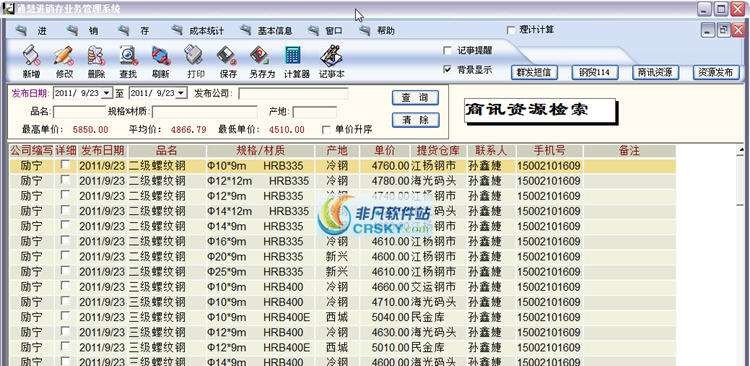Image resolution: width=750 pixels, height=366 pixels.
Task: Expand the start date dropdown
Action: (107, 93)
